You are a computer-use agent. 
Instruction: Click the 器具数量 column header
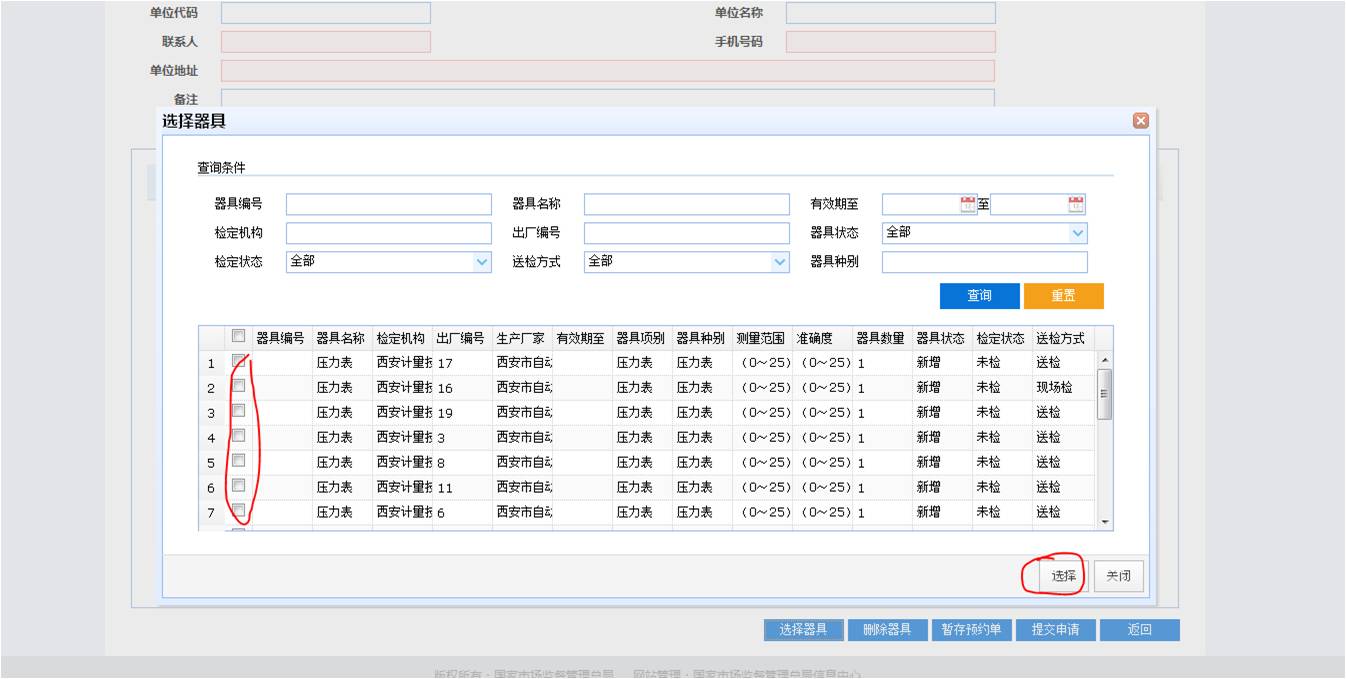(881, 338)
